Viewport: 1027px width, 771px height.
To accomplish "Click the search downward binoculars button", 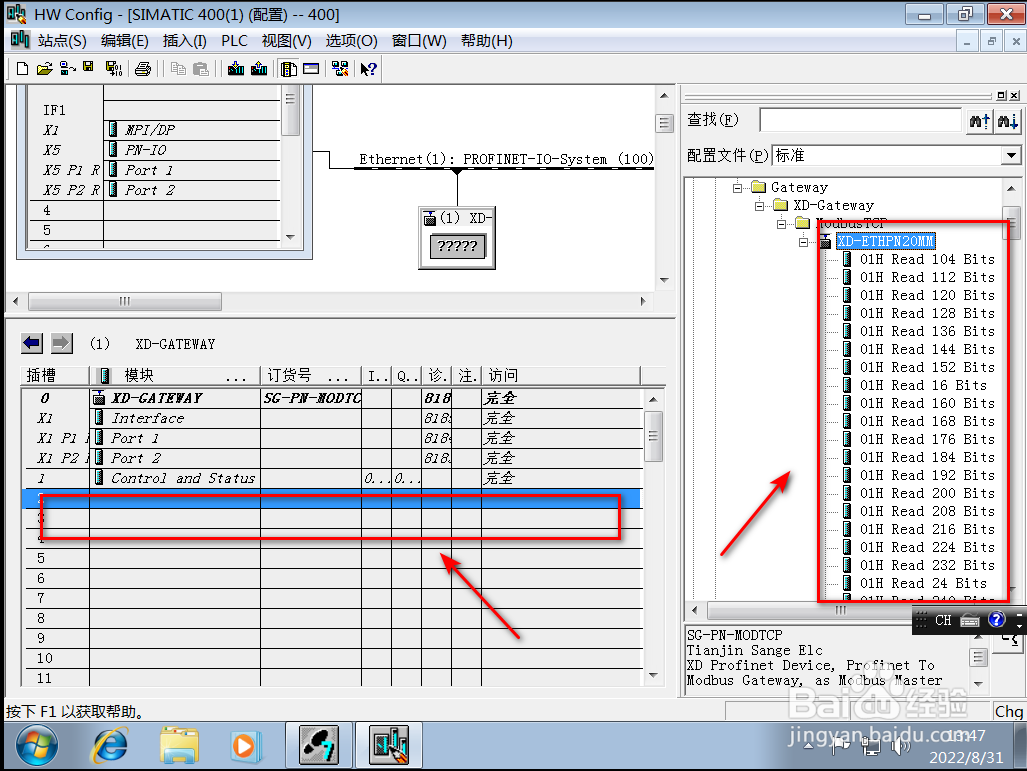I will click(x=1007, y=121).
